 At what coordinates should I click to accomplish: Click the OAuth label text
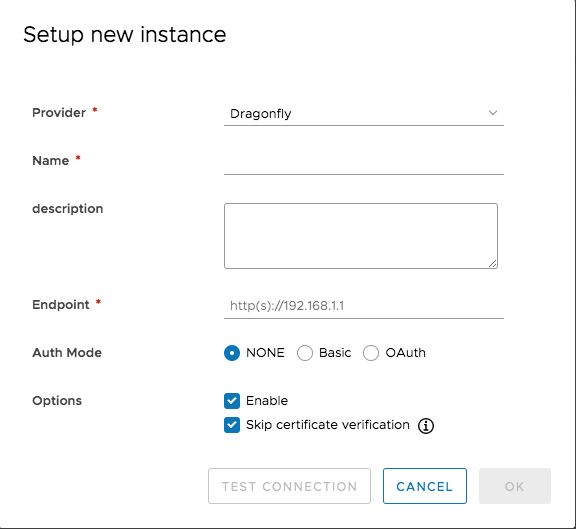point(406,353)
